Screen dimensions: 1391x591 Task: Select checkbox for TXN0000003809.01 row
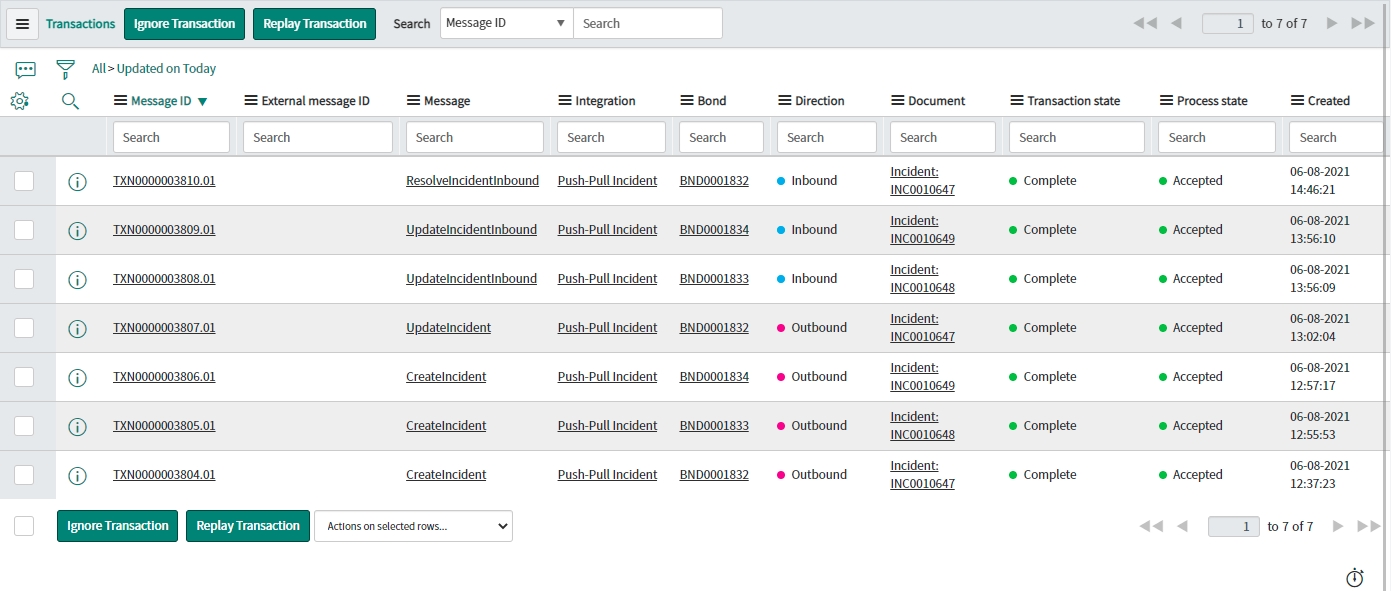coord(24,230)
